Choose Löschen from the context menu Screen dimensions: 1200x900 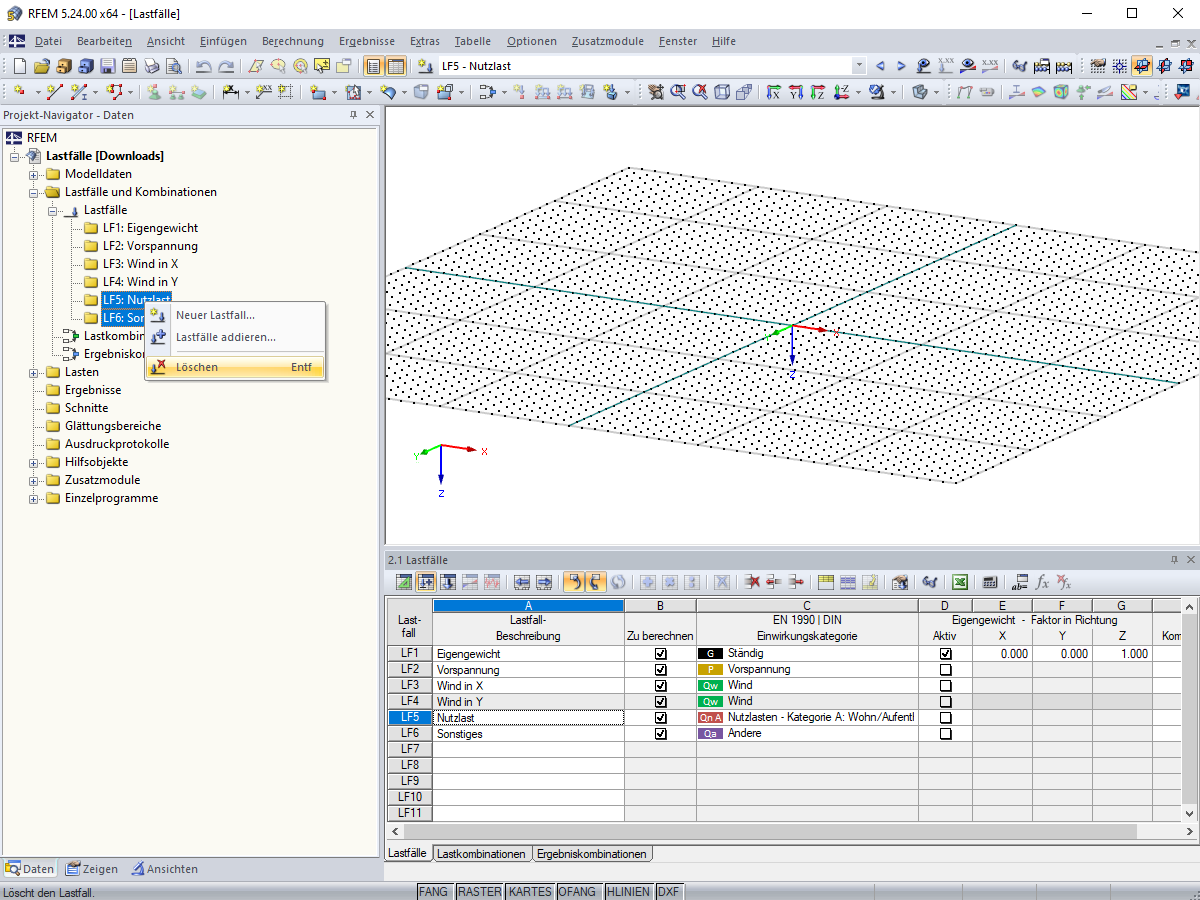tap(197, 367)
